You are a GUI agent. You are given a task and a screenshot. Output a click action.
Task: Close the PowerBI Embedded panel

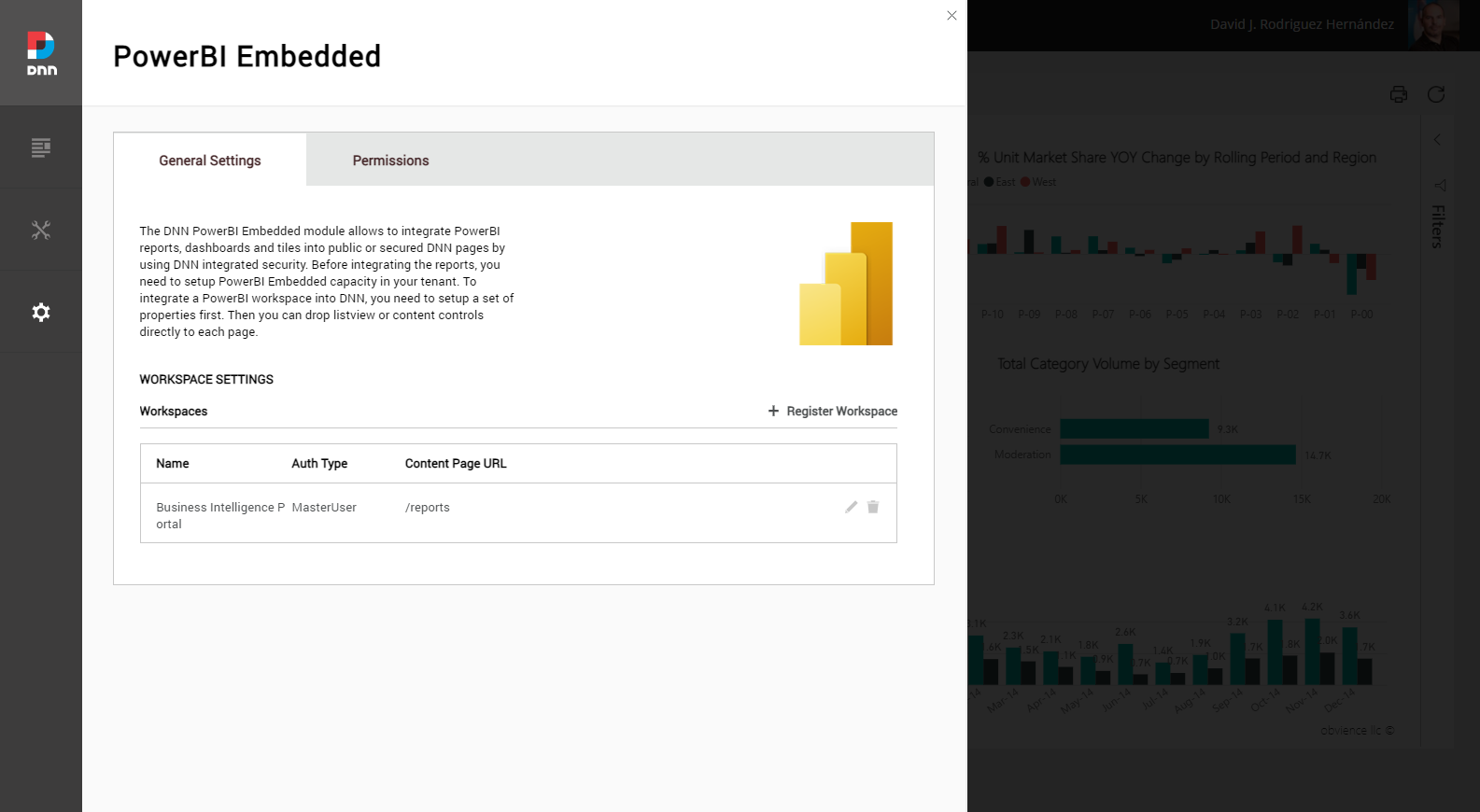point(951,15)
